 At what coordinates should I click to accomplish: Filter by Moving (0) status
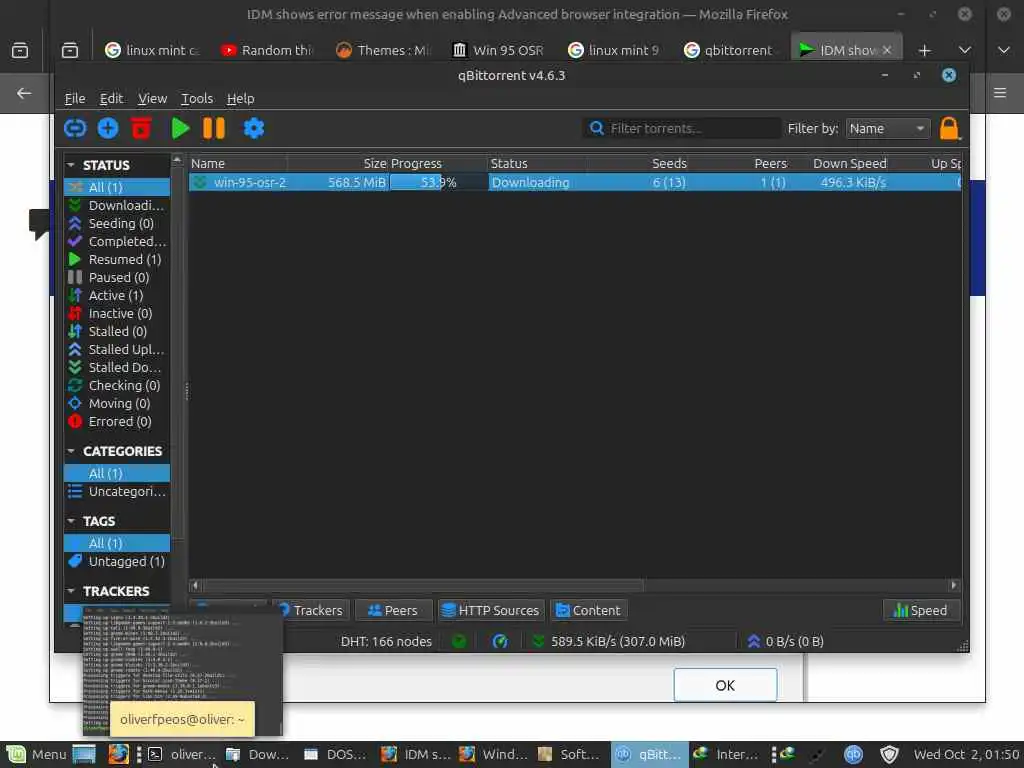[x=117, y=403]
